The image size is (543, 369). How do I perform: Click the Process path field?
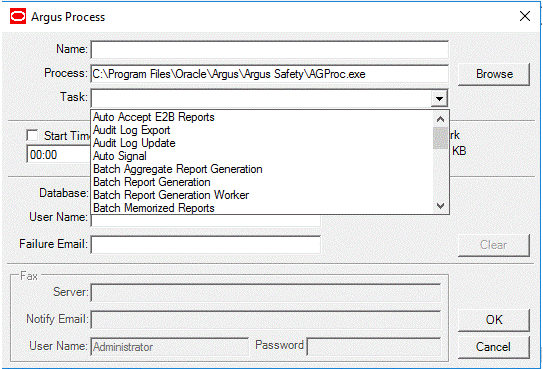pos(270,74)
